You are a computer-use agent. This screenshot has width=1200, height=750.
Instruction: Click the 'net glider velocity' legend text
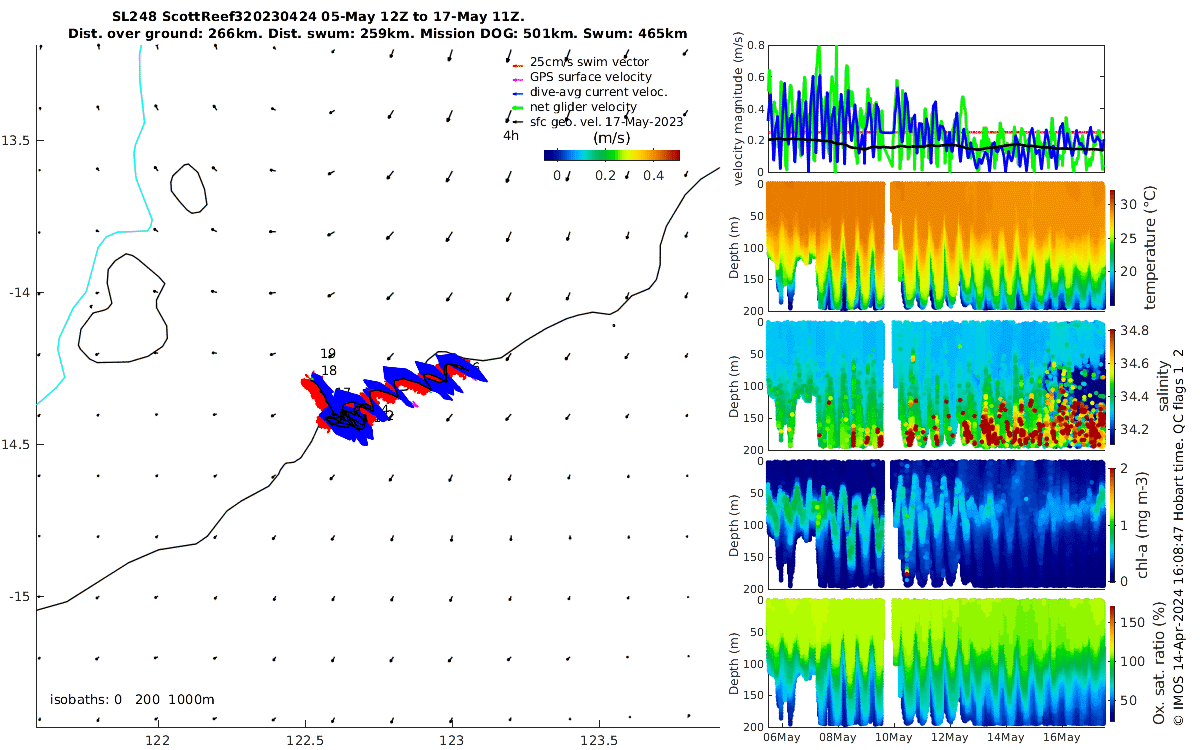[x=583, y=107]
